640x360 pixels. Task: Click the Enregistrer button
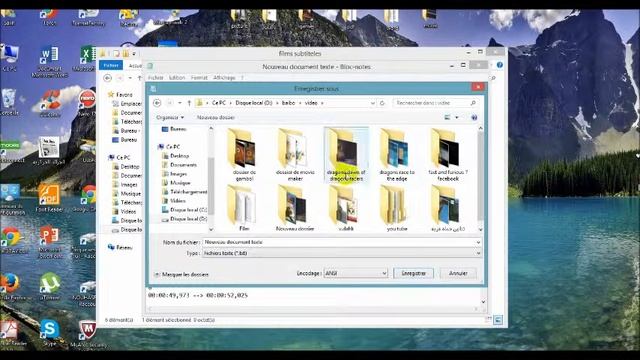click(x=413, y=273)
